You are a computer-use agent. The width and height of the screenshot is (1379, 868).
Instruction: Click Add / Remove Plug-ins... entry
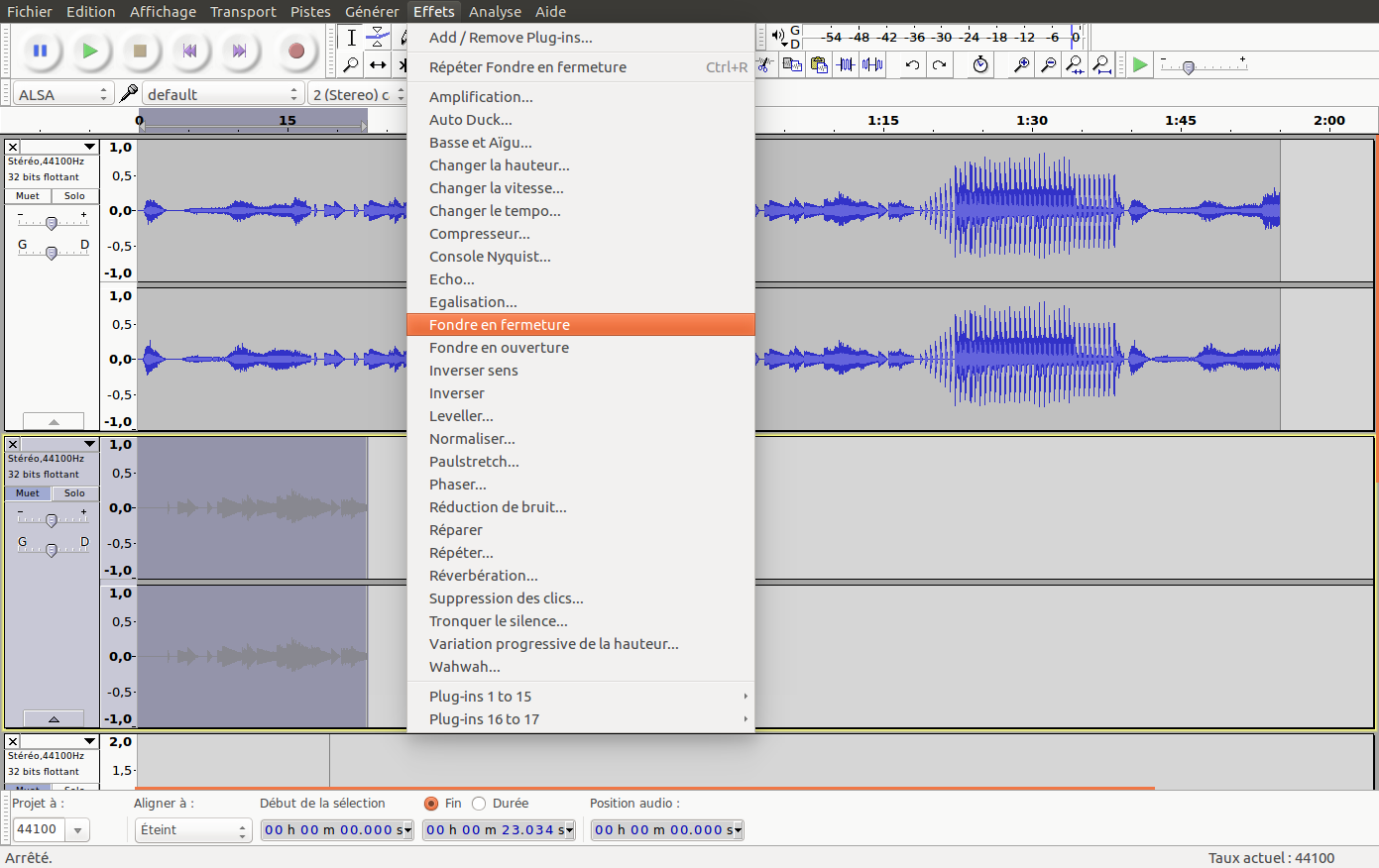511,38
